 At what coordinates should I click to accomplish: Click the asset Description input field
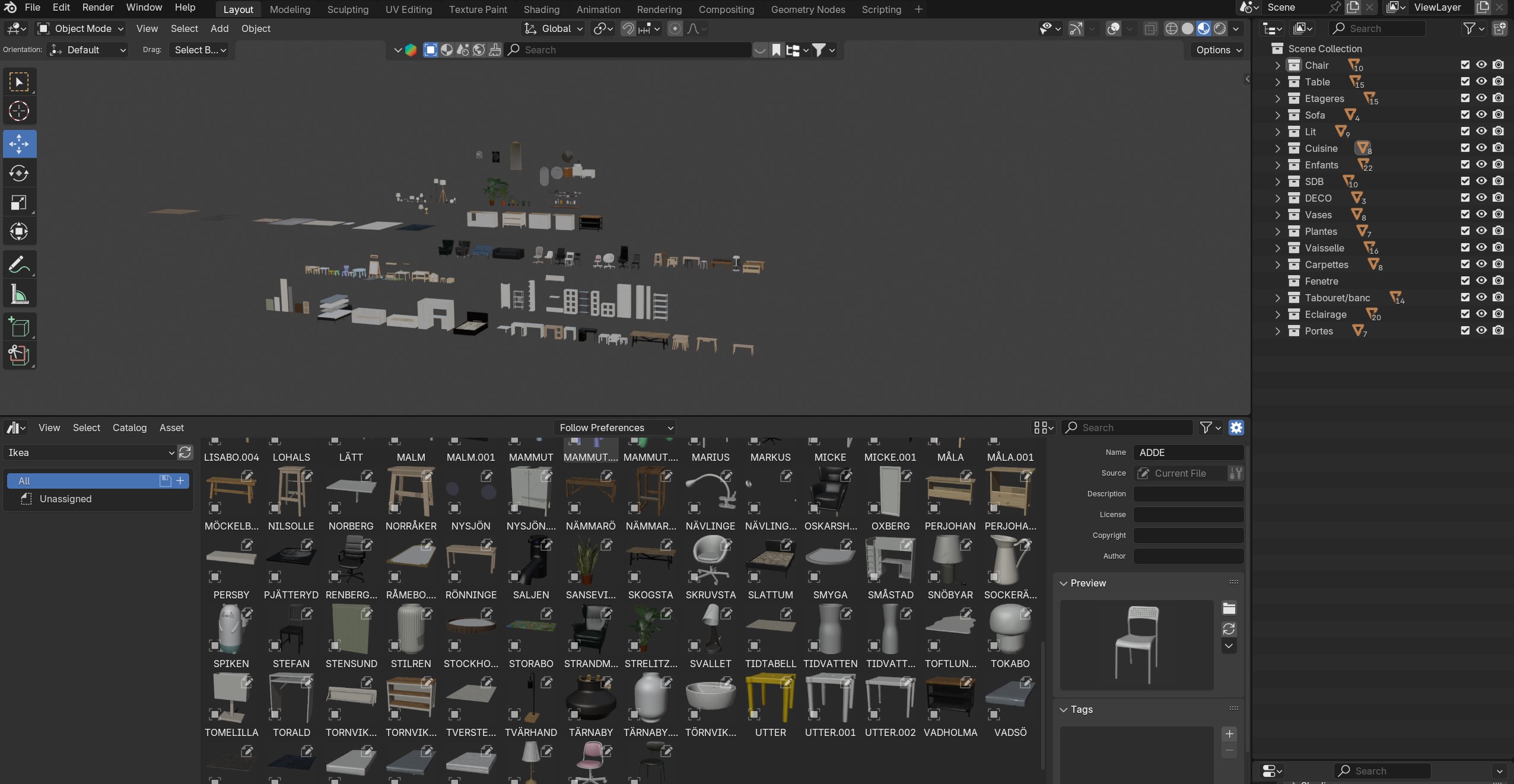coord(1188,493)
